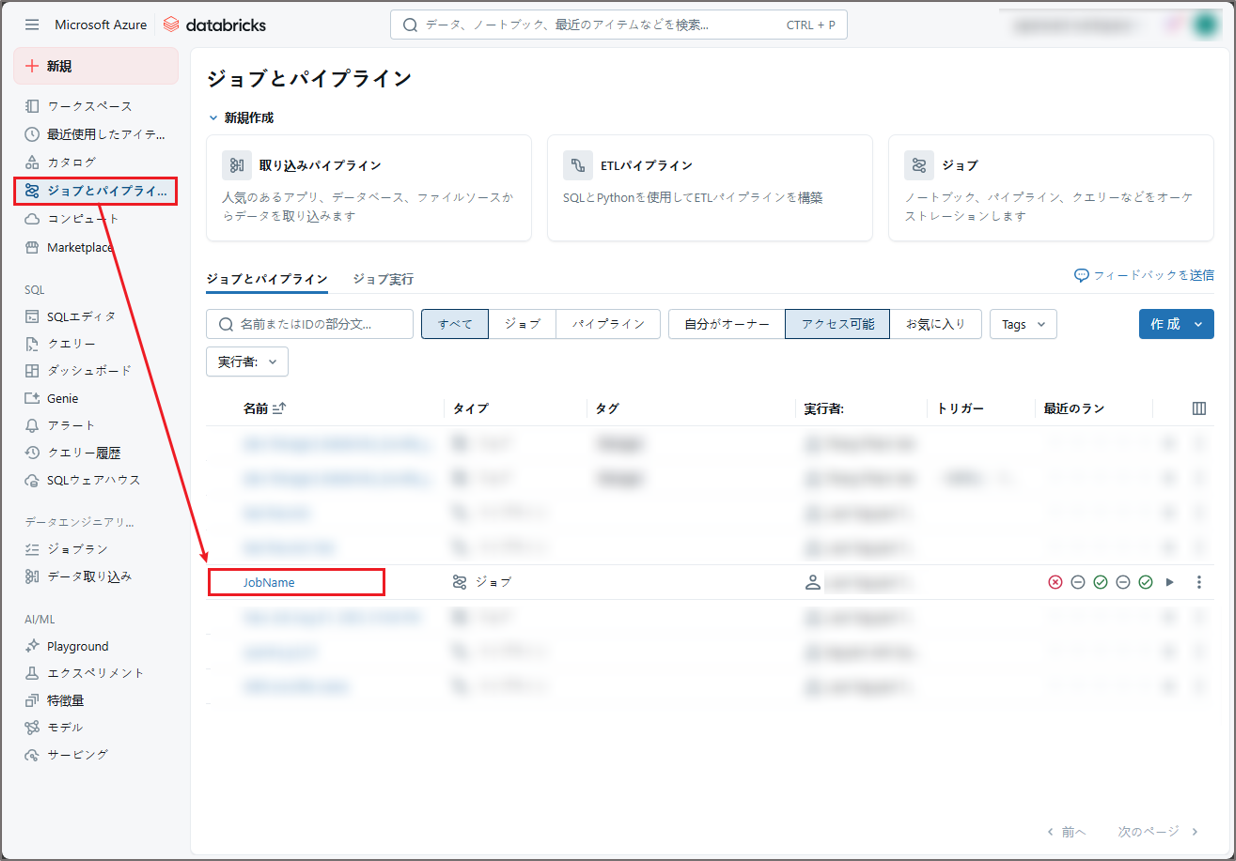The height and width of the screenshot is (861, 1236).
Task: Click the ETLパイプライン card
Action: click(x=710, y=188)
